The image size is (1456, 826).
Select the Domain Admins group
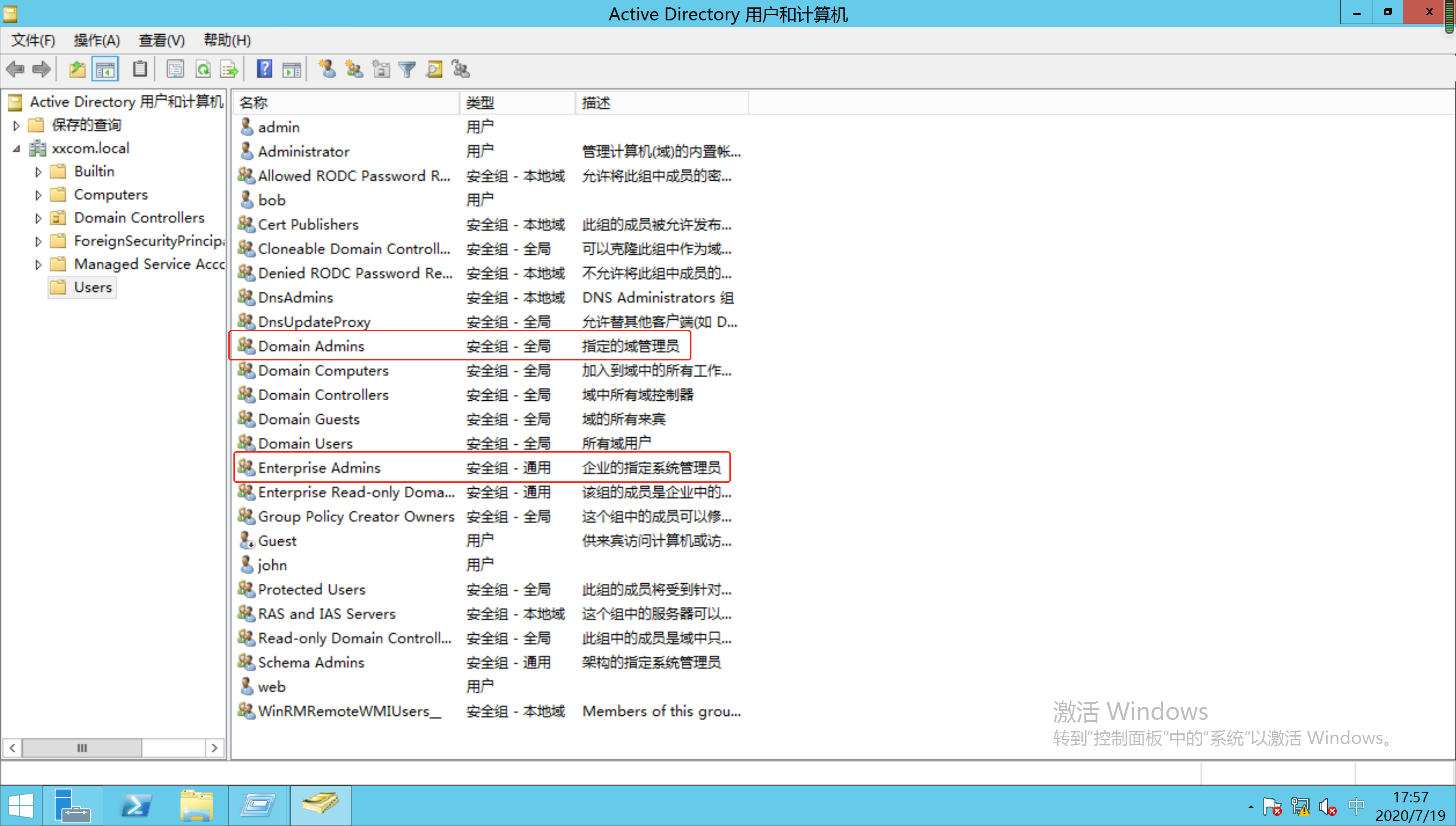point(311,346)
